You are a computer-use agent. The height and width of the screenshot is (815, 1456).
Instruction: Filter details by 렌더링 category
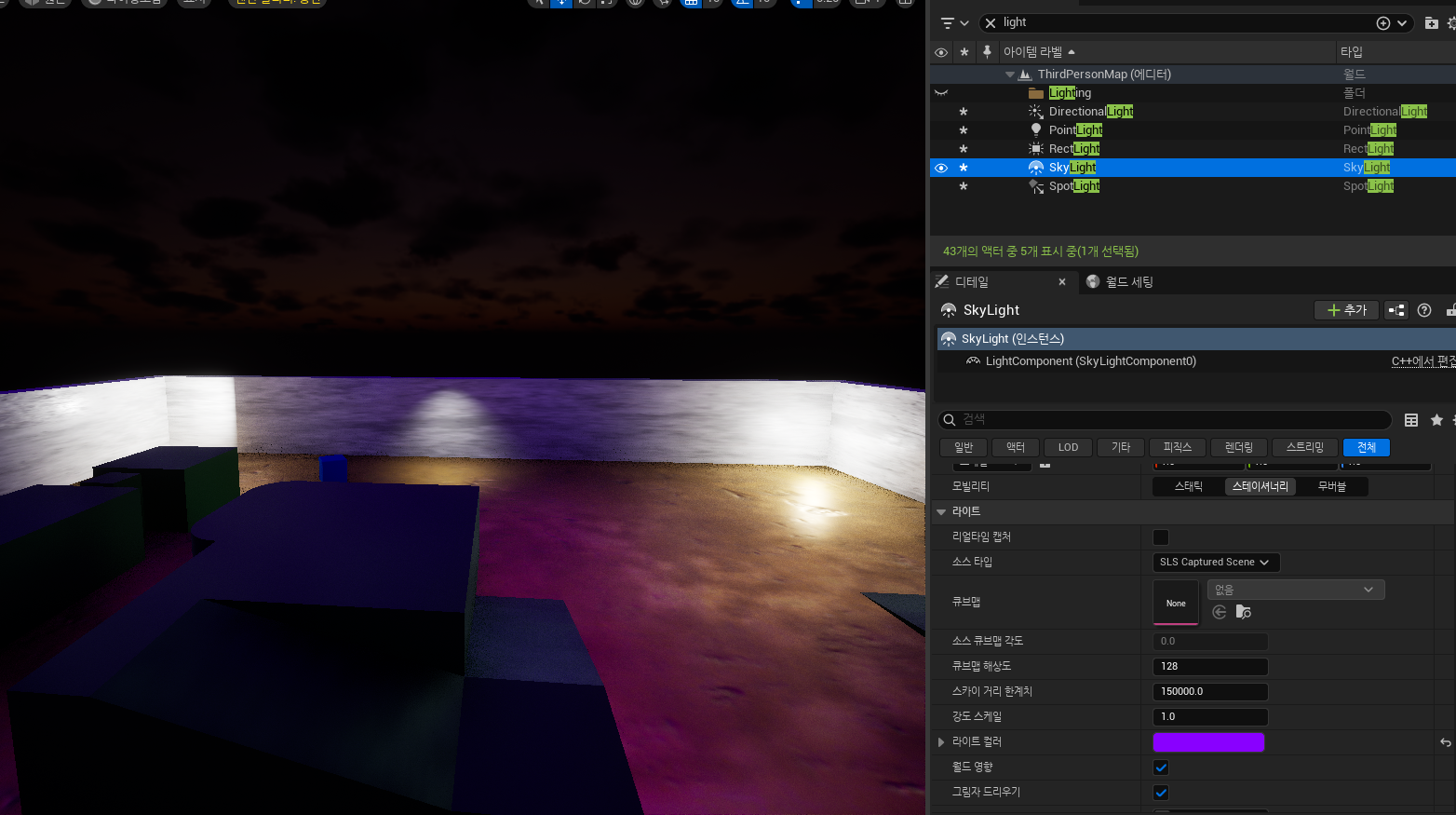(1239, 448)
